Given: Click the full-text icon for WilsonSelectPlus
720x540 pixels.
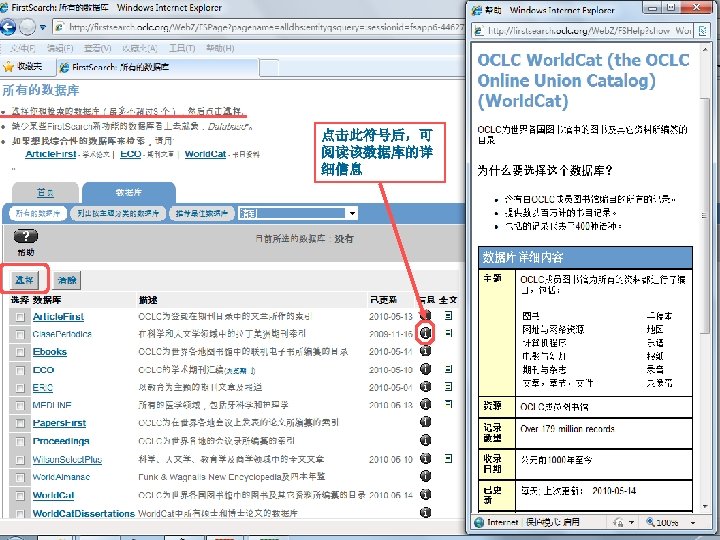Looking at the screenshot, I should click(x=449, y=458).
